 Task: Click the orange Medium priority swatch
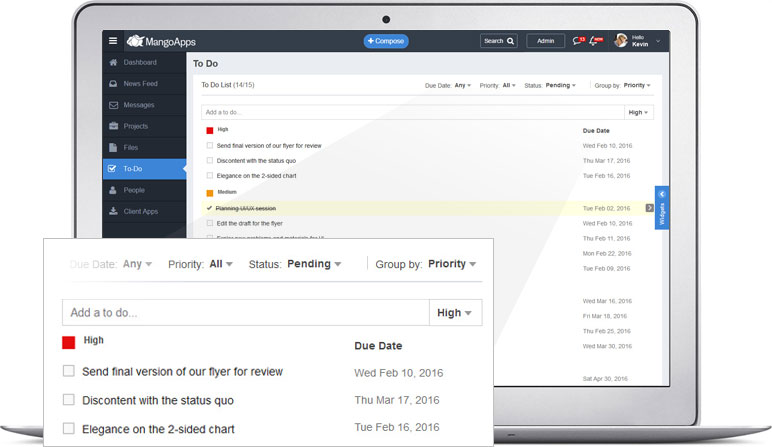[x=210, y=193]
